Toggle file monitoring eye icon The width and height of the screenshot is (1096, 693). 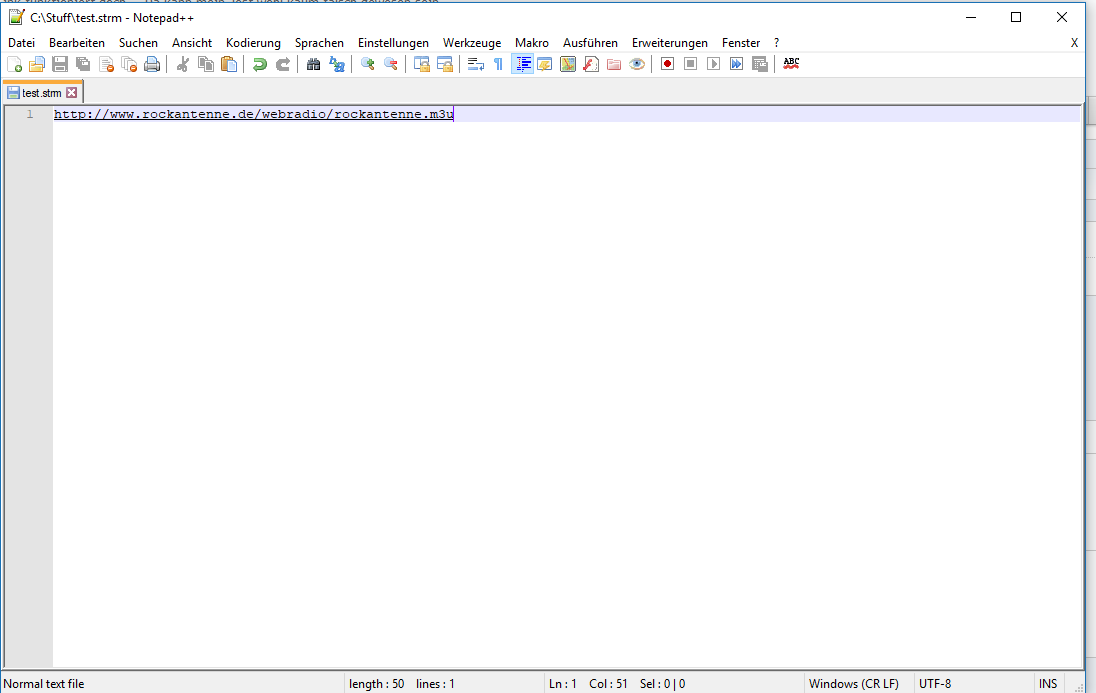click(x=637, y=64)
